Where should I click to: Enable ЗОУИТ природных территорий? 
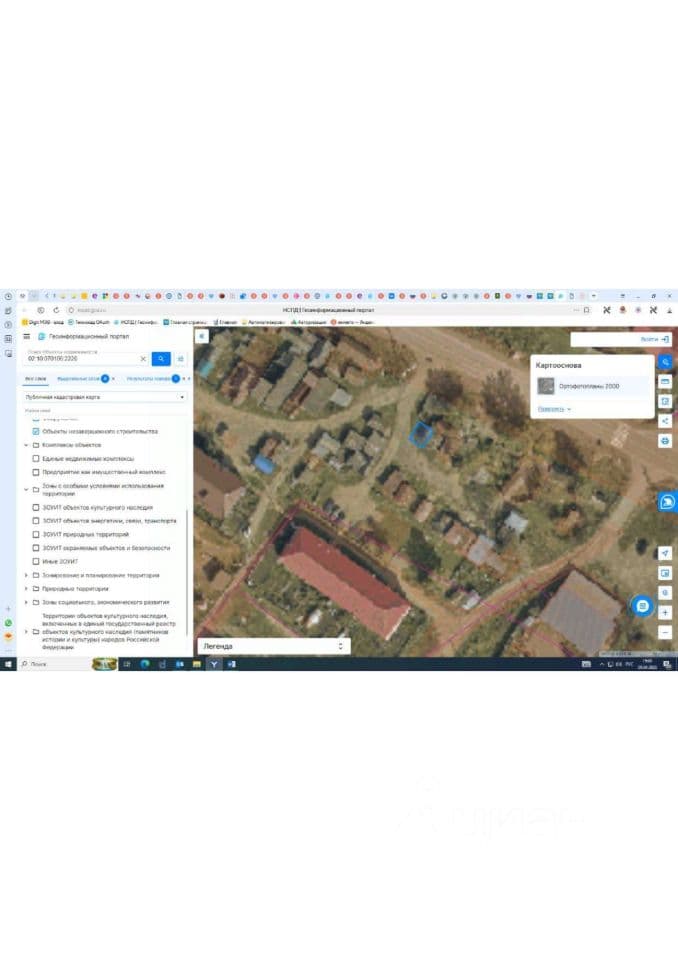tap(36, 534)
